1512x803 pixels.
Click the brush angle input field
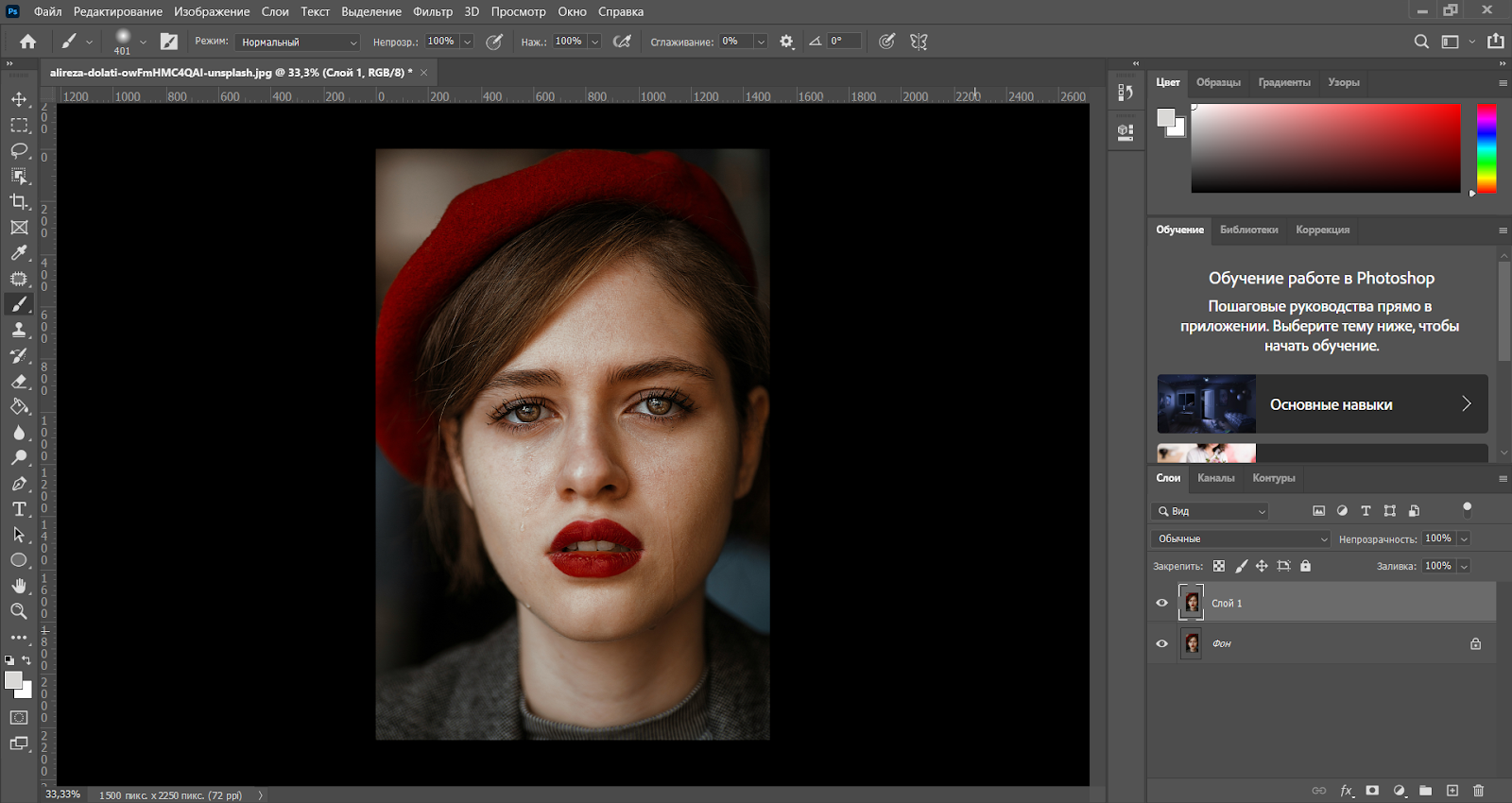click(x=844, y=42)
